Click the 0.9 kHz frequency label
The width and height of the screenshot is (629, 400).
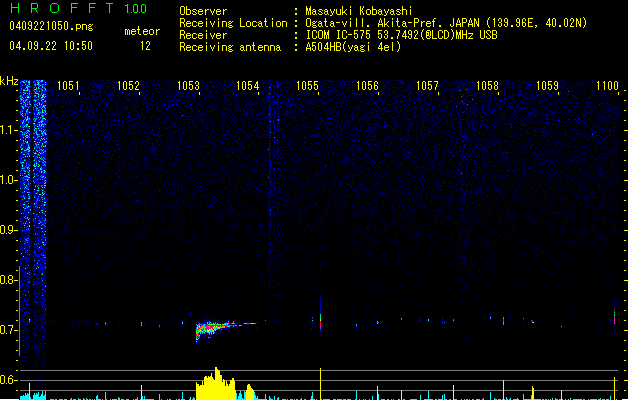[x=8, y=230]
